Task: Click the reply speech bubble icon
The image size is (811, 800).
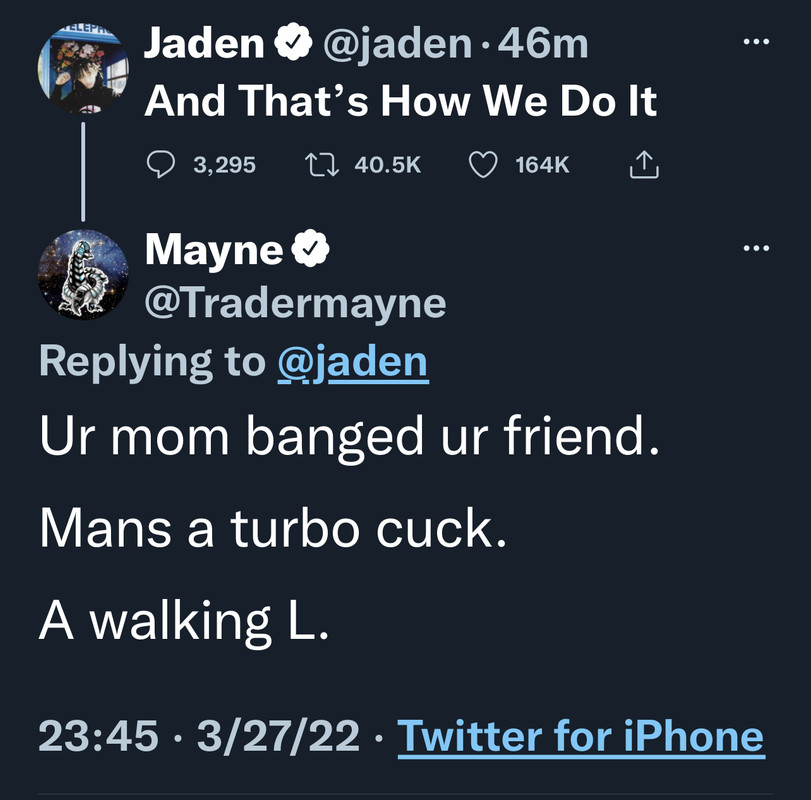Action: click(x=162, y=164)
